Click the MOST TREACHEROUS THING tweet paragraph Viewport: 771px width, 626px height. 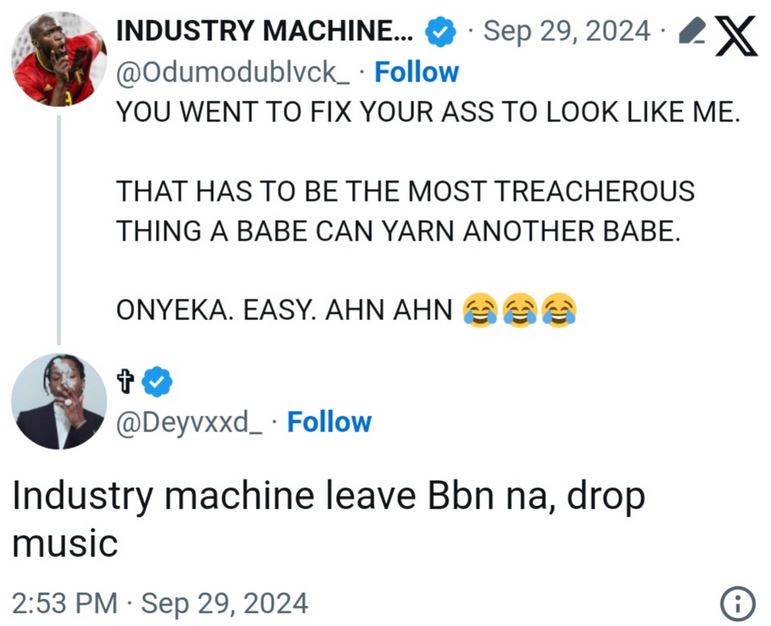[405, 211]
